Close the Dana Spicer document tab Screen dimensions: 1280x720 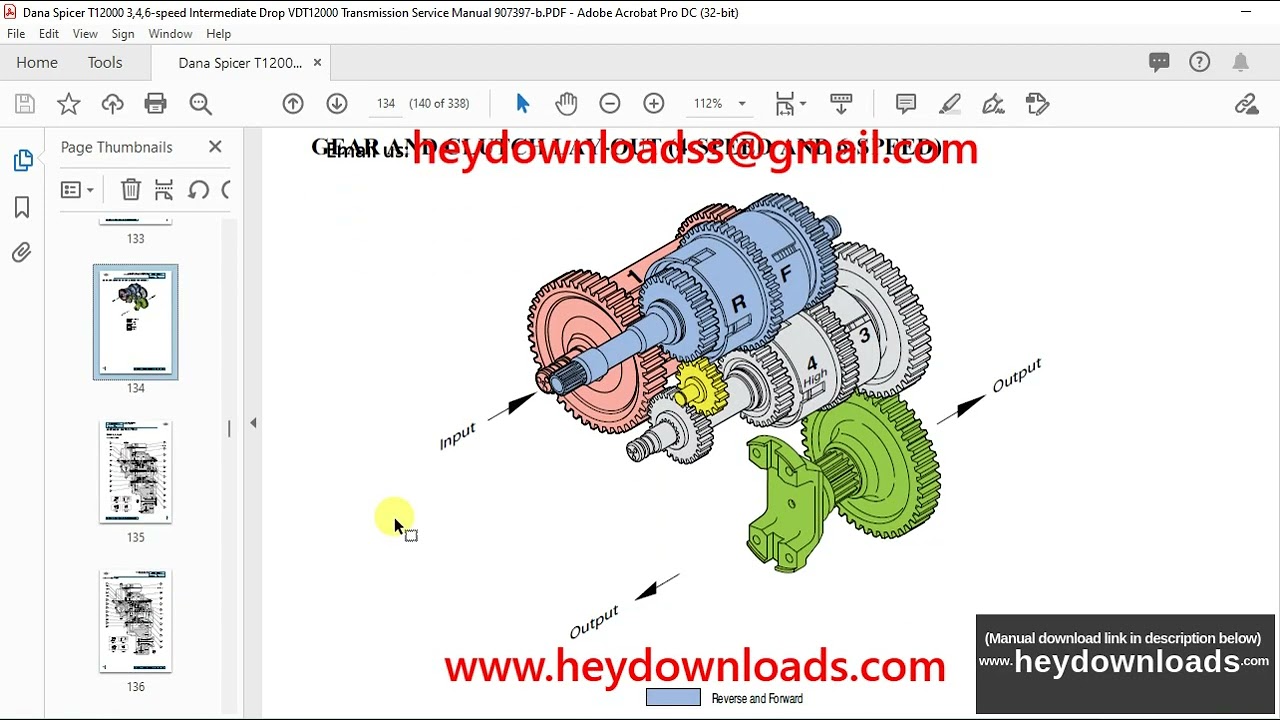pyautogui.click(x=317, y=62)
